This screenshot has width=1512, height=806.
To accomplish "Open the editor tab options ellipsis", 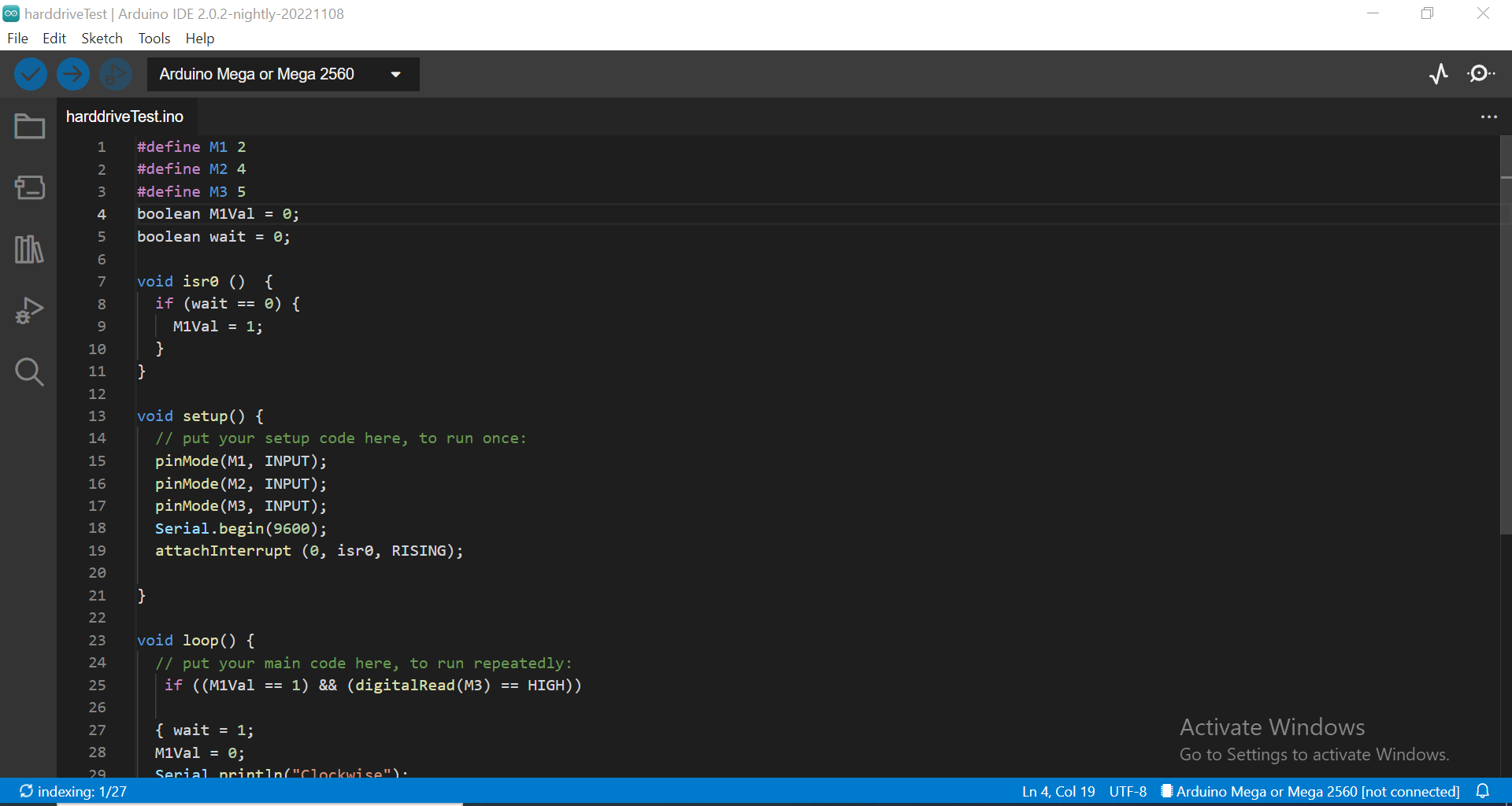I will 1488,116.
